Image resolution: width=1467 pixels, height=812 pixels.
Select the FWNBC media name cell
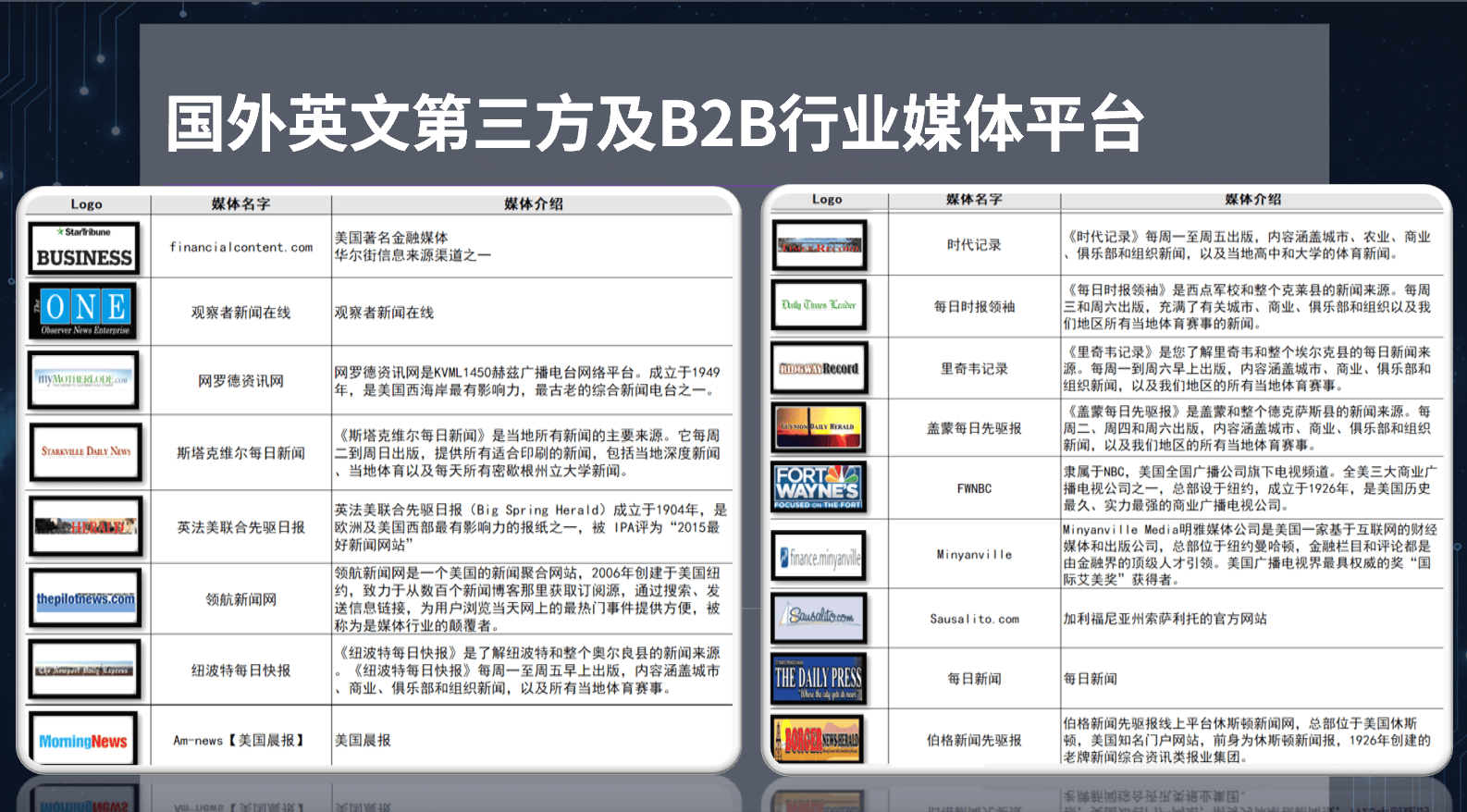click(974, 488)
